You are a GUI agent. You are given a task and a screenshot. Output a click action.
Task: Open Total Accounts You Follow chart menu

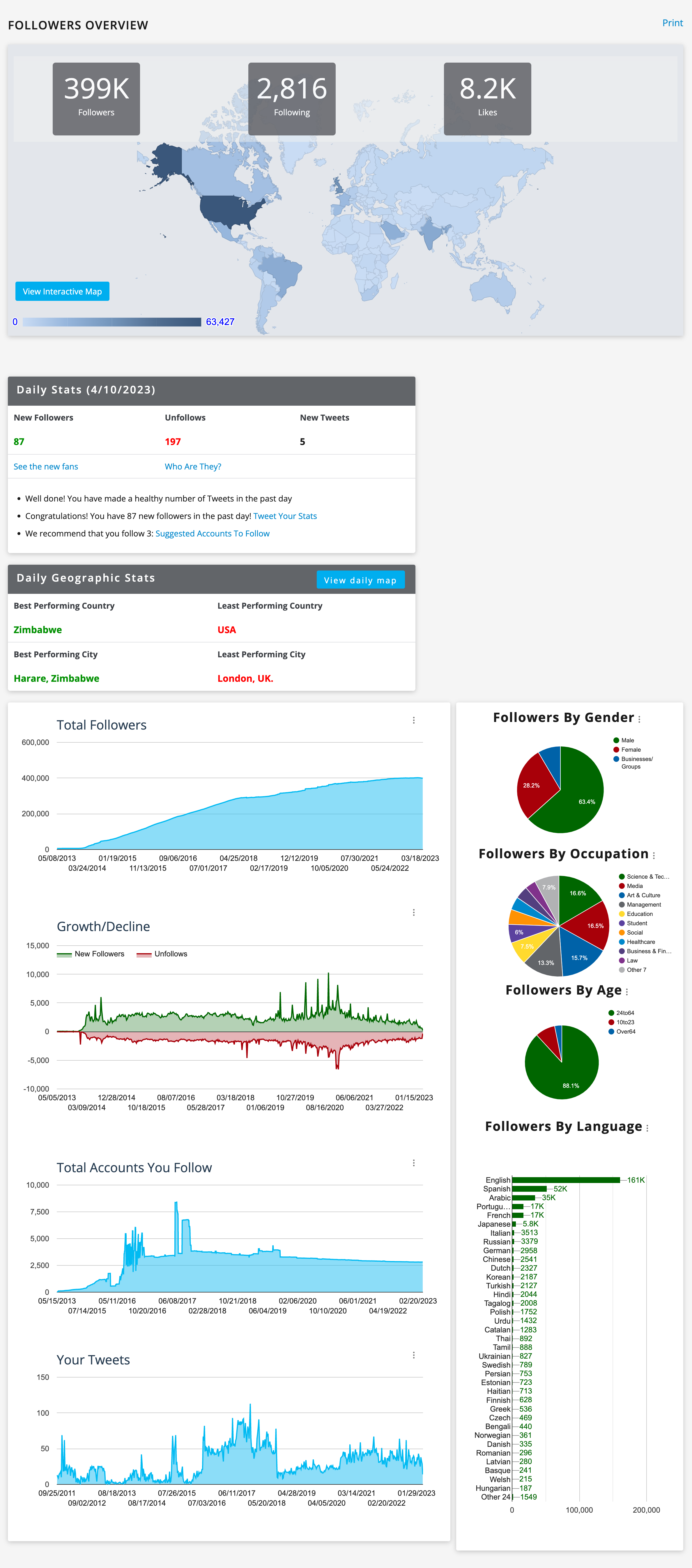coord(414,1163)
